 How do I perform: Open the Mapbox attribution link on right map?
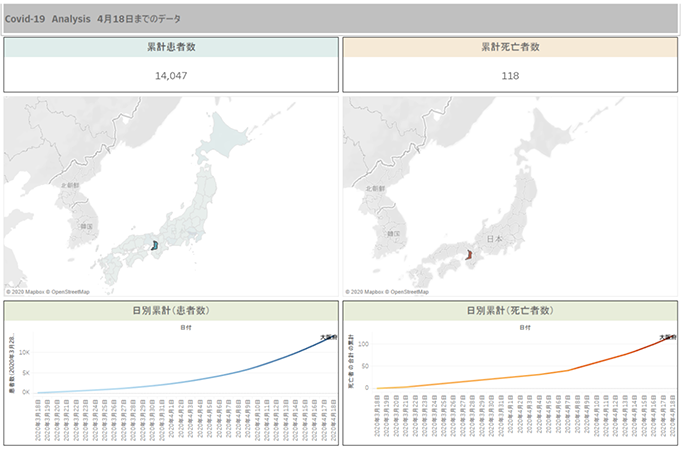(x=366, y=292)
